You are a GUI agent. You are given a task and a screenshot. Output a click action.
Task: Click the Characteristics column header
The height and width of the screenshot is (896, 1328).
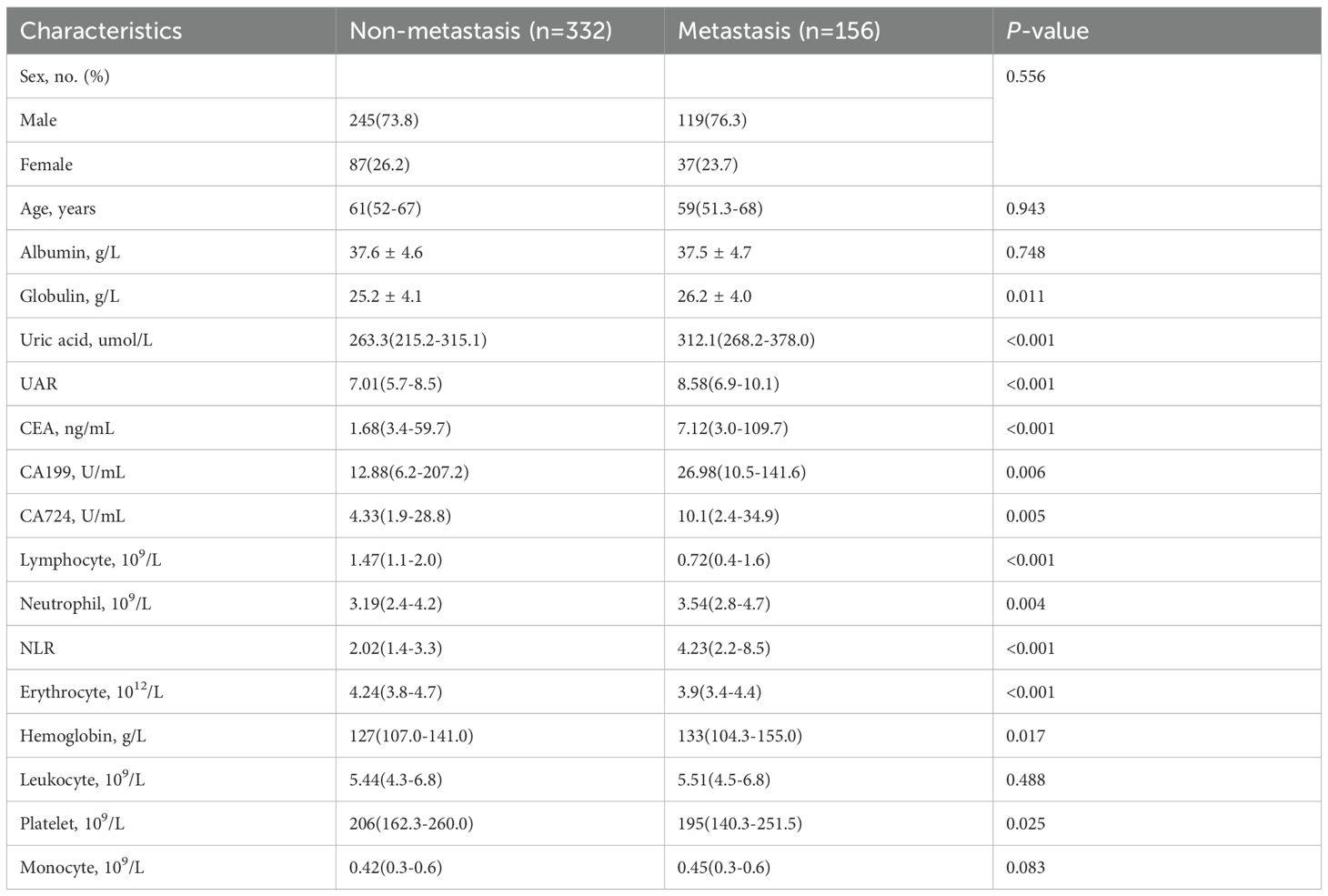click(101, 31)
